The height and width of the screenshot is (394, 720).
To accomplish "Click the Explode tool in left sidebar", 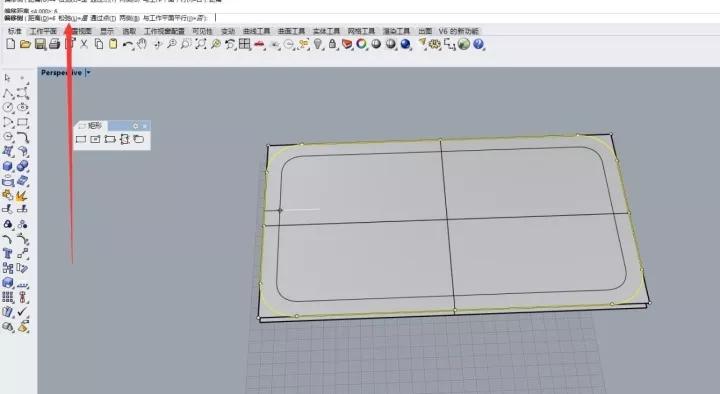I will 22,196.
